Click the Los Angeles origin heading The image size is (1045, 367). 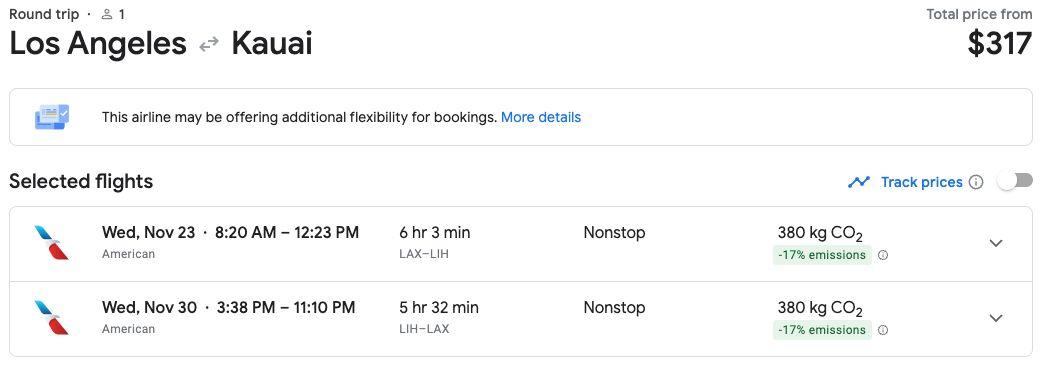pyautogui.click(x=97, y=44)
